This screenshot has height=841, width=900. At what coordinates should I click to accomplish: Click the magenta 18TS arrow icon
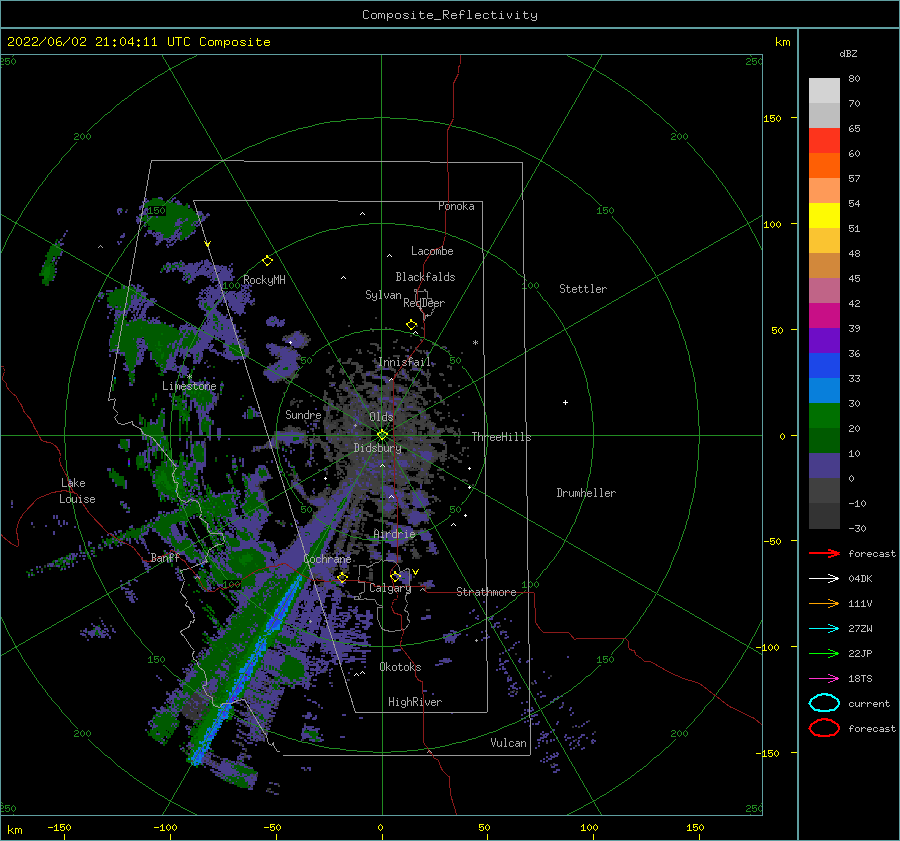[824, 679]
